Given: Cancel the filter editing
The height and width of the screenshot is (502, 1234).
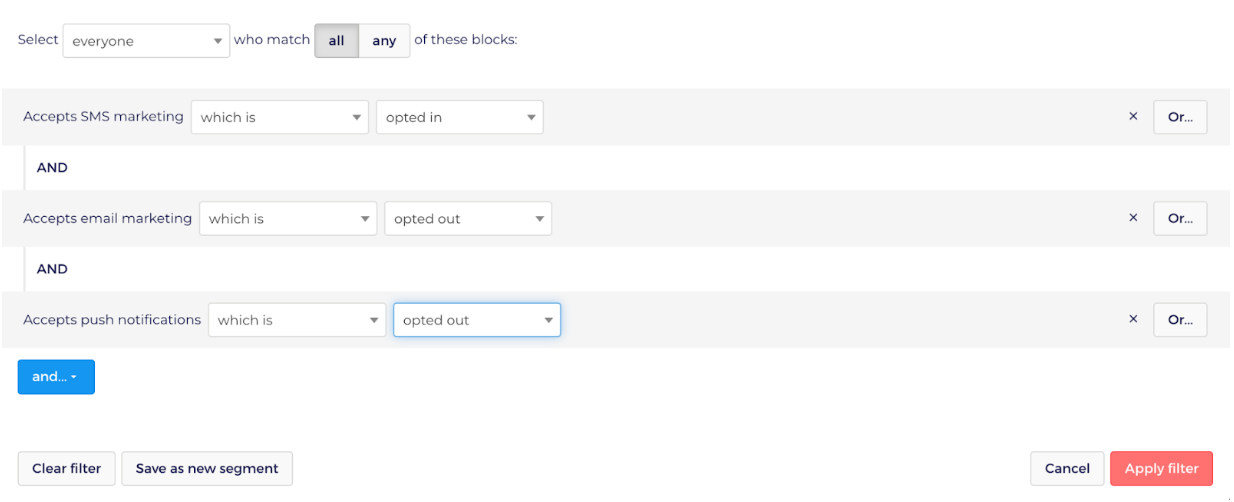Looking at the screenshot, I should pos(1067,468).
